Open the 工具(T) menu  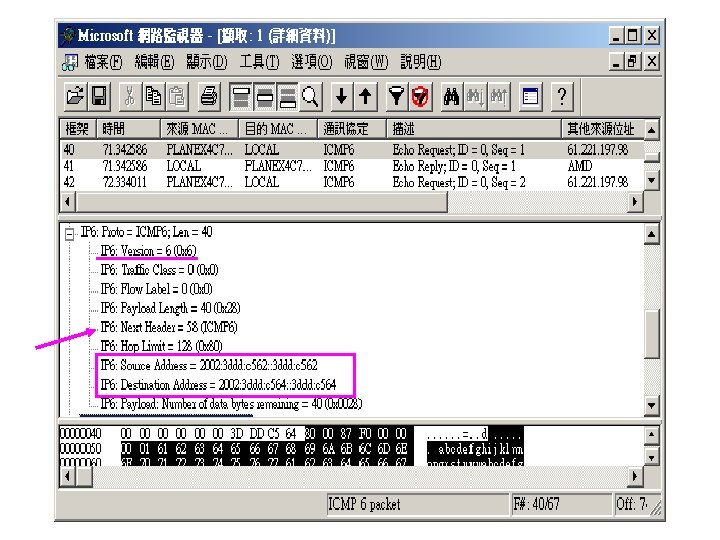tap(259, 62)
